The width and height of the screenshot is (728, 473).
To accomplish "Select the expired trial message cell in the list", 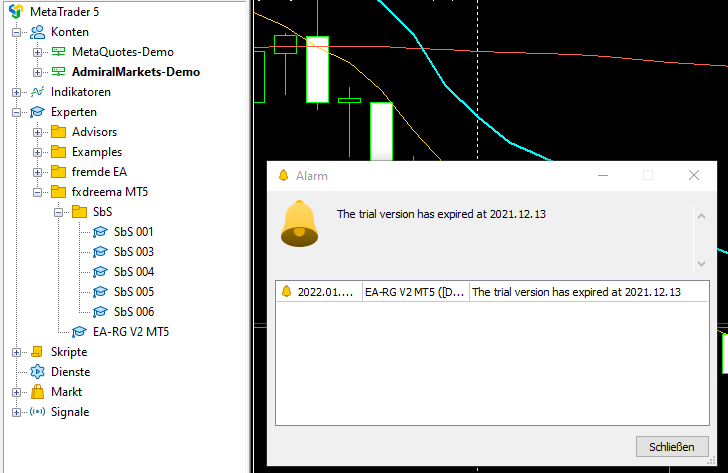I will click(x=589, y=292).
